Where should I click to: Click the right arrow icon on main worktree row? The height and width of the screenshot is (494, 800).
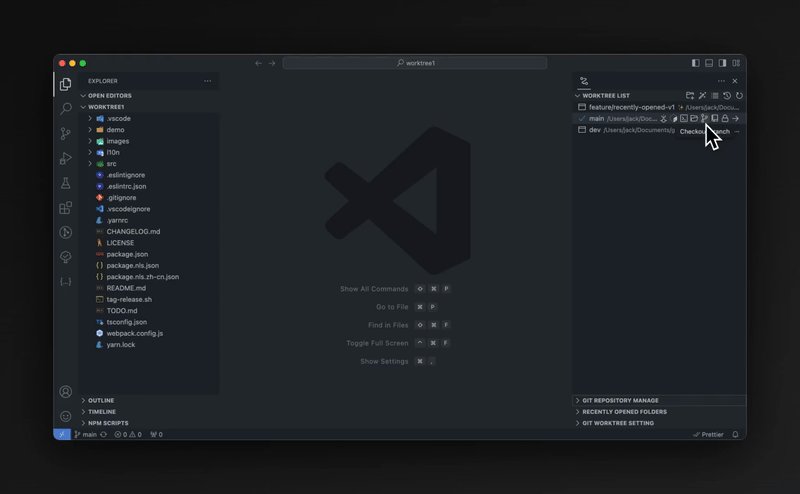click(x=735, y=118)
